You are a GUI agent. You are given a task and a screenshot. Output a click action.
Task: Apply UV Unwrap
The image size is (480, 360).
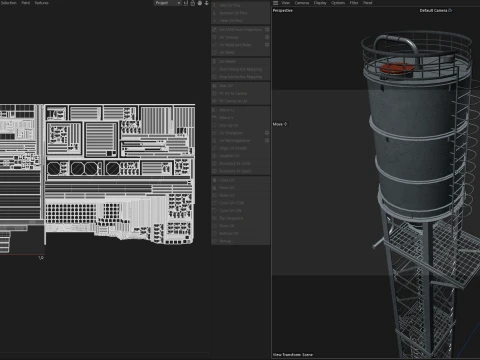[237, 37]
